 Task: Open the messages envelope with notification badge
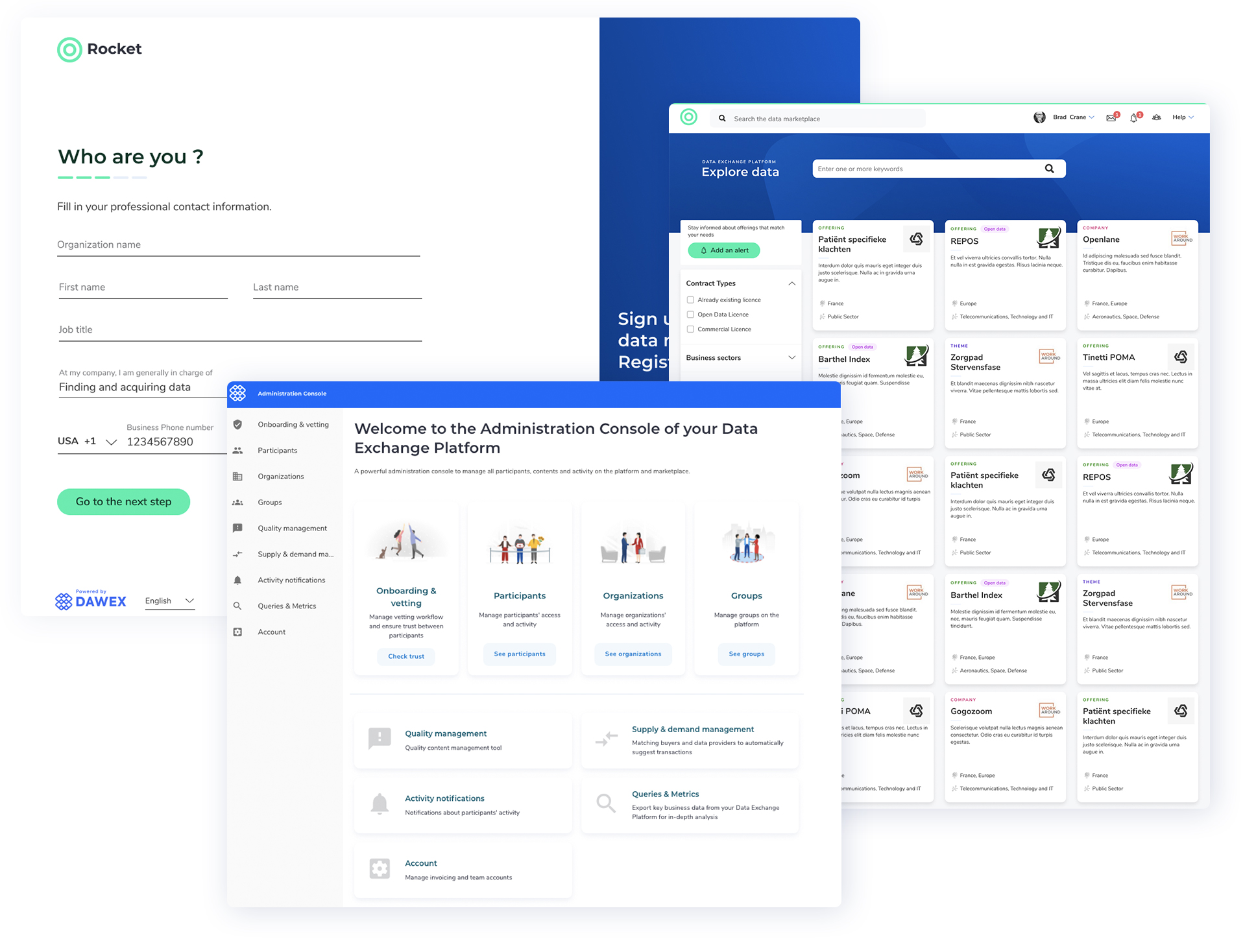pos(1112,117)
